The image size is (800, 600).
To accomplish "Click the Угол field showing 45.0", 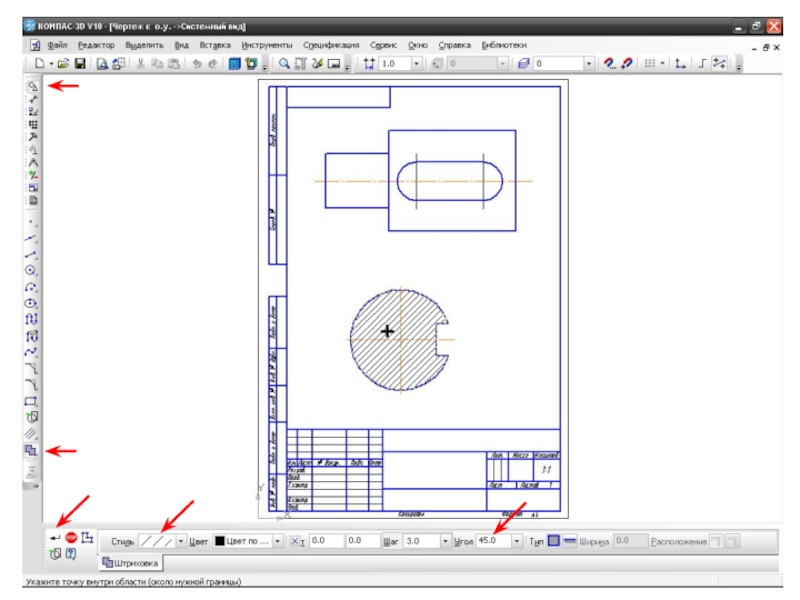I will coord(494,541).
